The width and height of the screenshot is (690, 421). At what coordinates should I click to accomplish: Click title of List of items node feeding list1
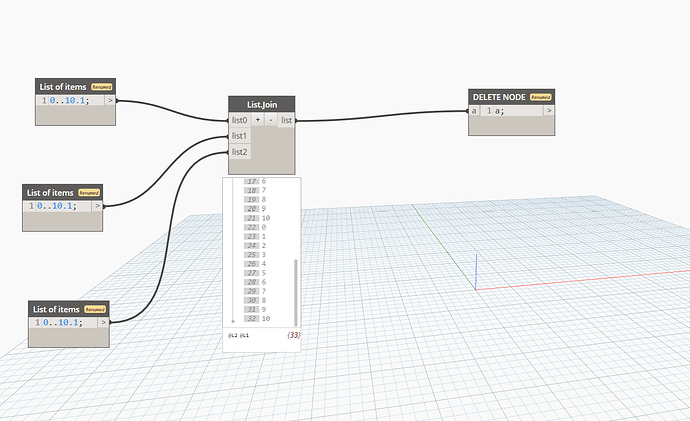pyautogui.click(x=50, y=193)
